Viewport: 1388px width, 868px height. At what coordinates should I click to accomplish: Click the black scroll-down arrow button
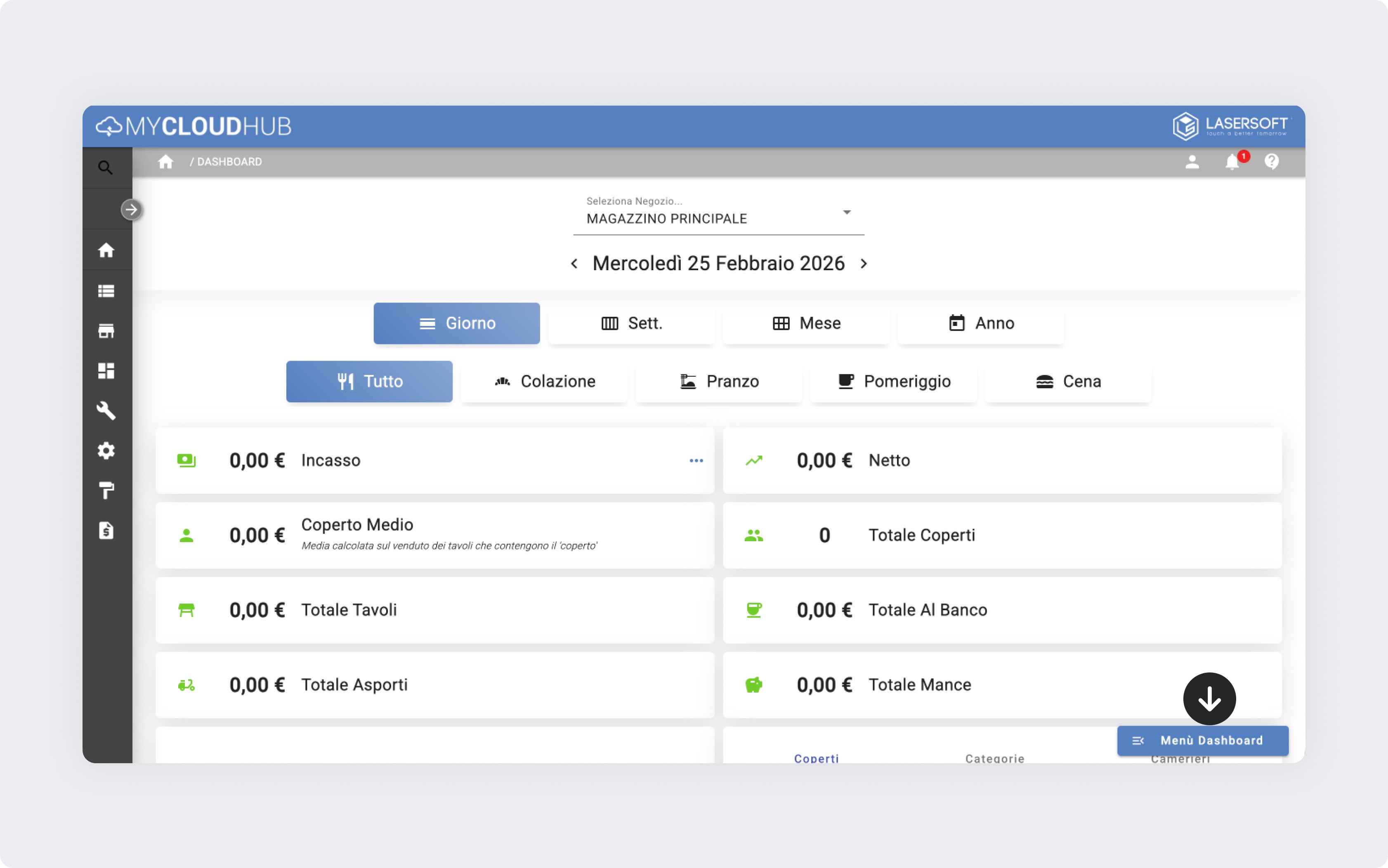(x=1209, y=698)
